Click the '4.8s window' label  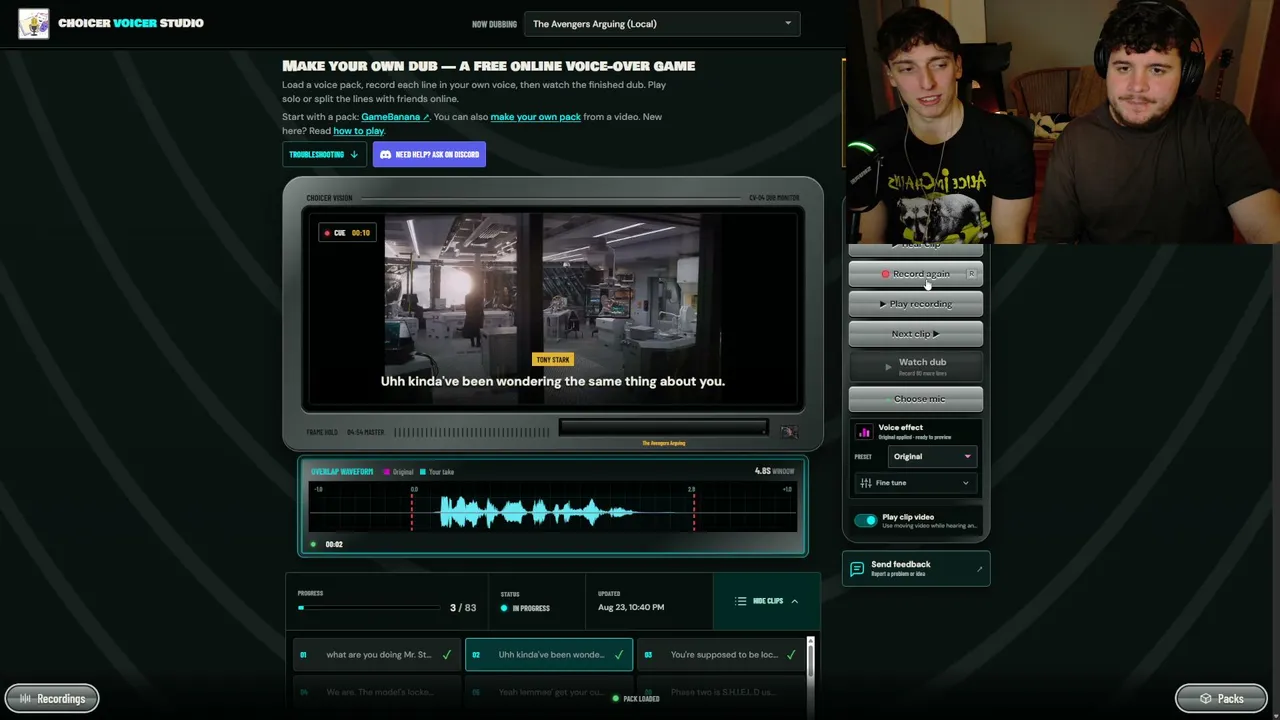(x=774, y=471)
